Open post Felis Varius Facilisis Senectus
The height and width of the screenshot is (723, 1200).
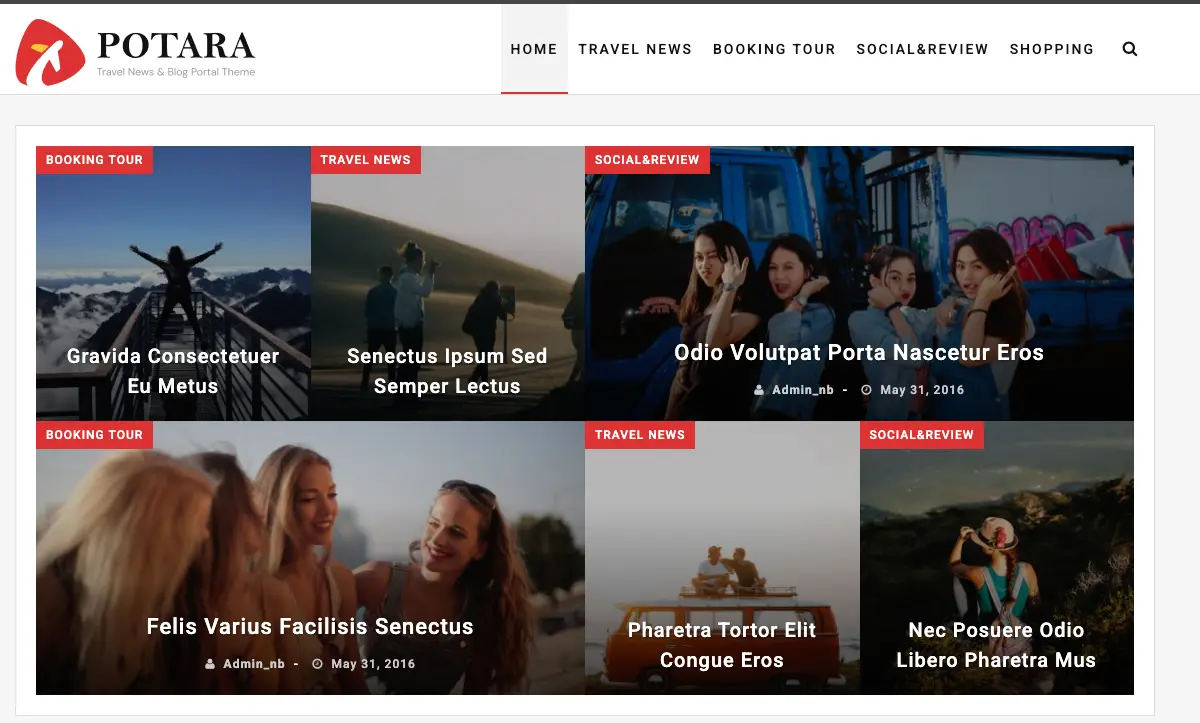coord(310,627)
